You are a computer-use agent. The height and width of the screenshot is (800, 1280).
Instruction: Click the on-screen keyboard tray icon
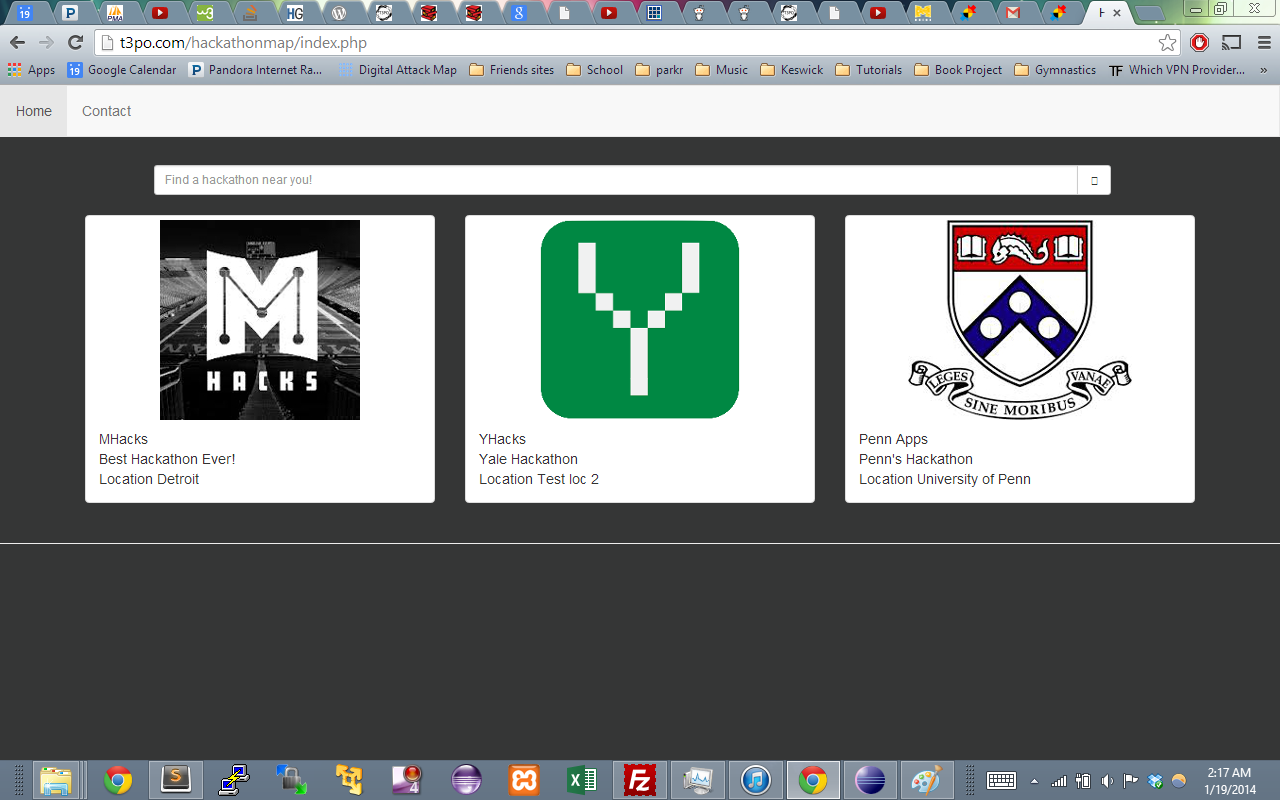[x=1001, y=781]
